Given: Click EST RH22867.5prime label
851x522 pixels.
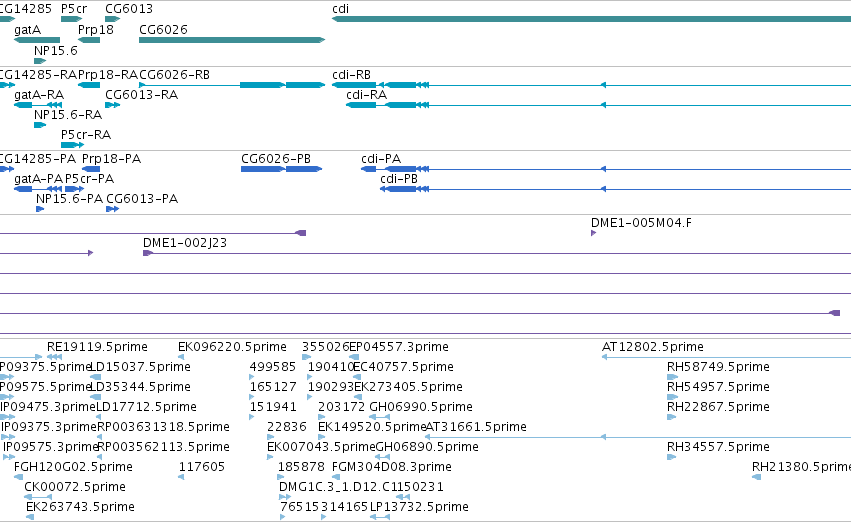Looking at the screenshot, I should 718,407.
